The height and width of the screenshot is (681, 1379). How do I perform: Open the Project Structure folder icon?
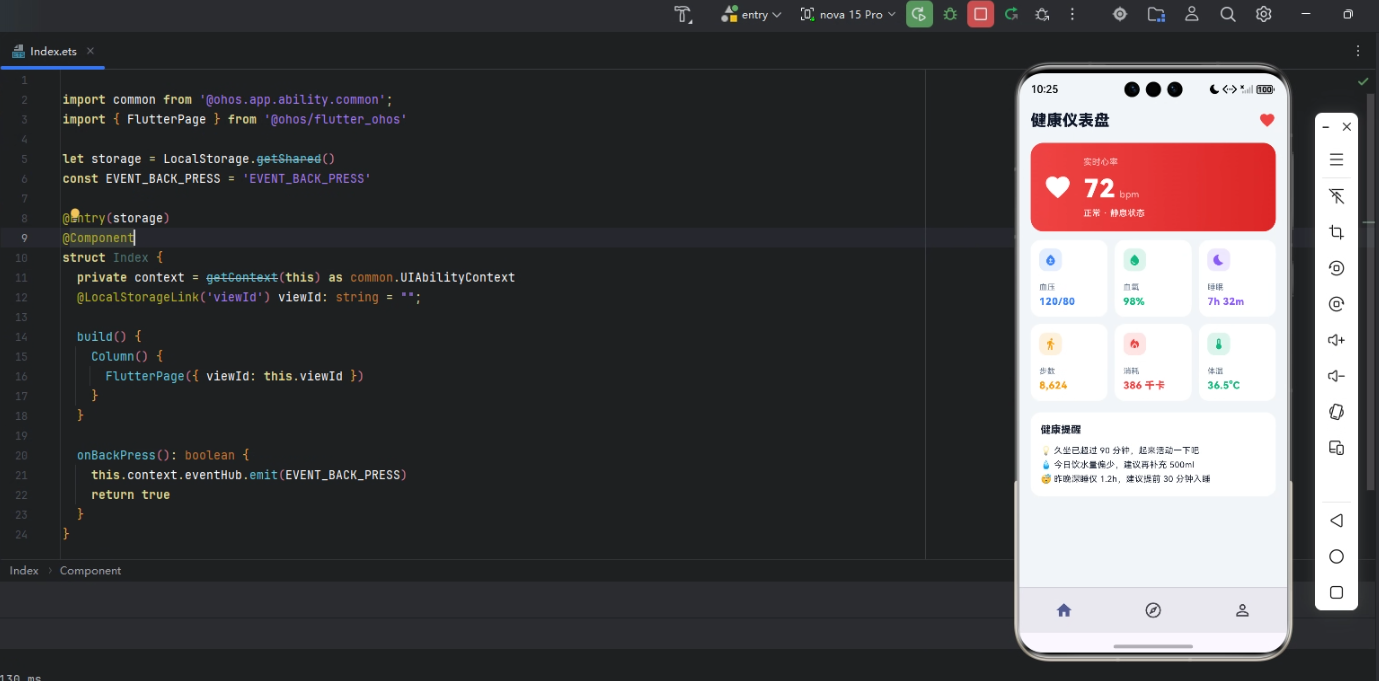[1156, 14]
